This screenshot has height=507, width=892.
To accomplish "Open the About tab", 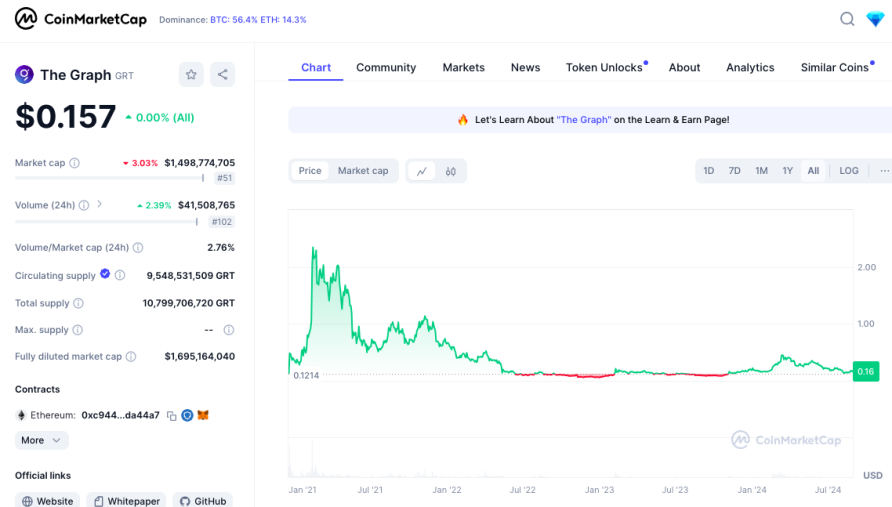I will click(684, 68).
